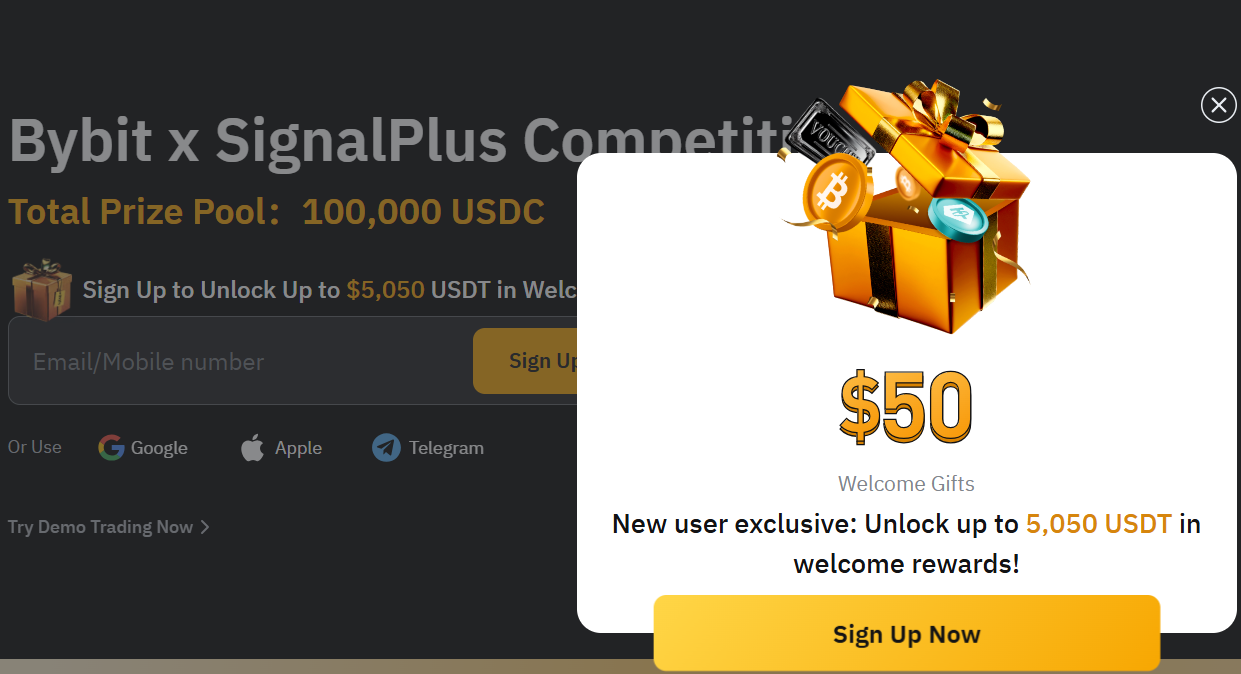Close the welcome gifts popup

coord(1218,105)
